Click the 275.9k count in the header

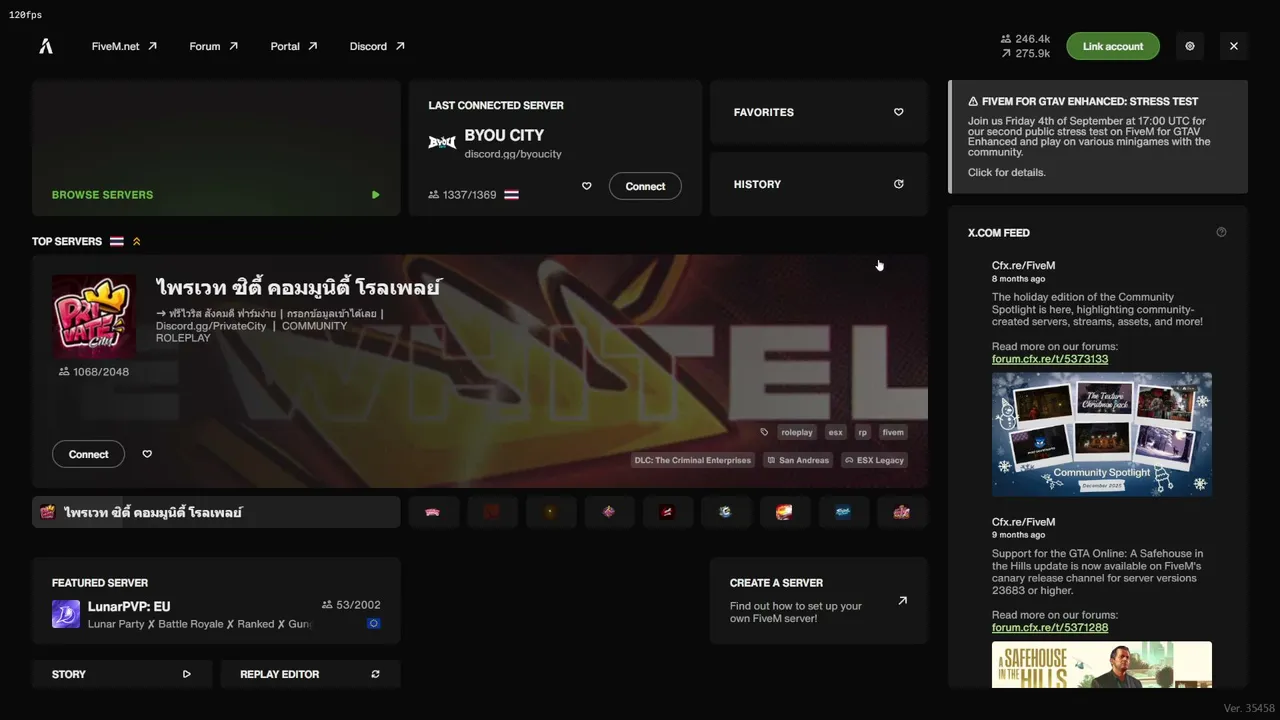pos(1025,53)
